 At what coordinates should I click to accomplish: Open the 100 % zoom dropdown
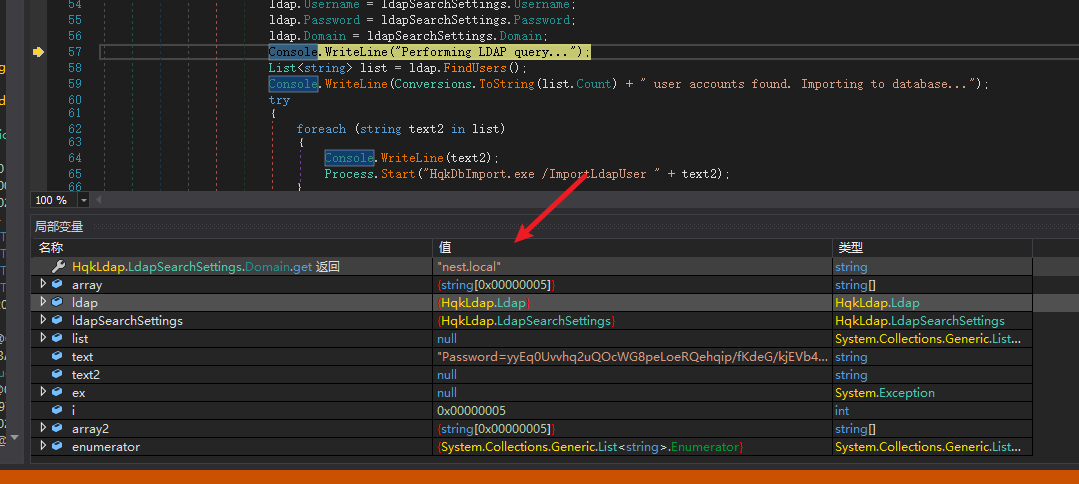(84, 200)
